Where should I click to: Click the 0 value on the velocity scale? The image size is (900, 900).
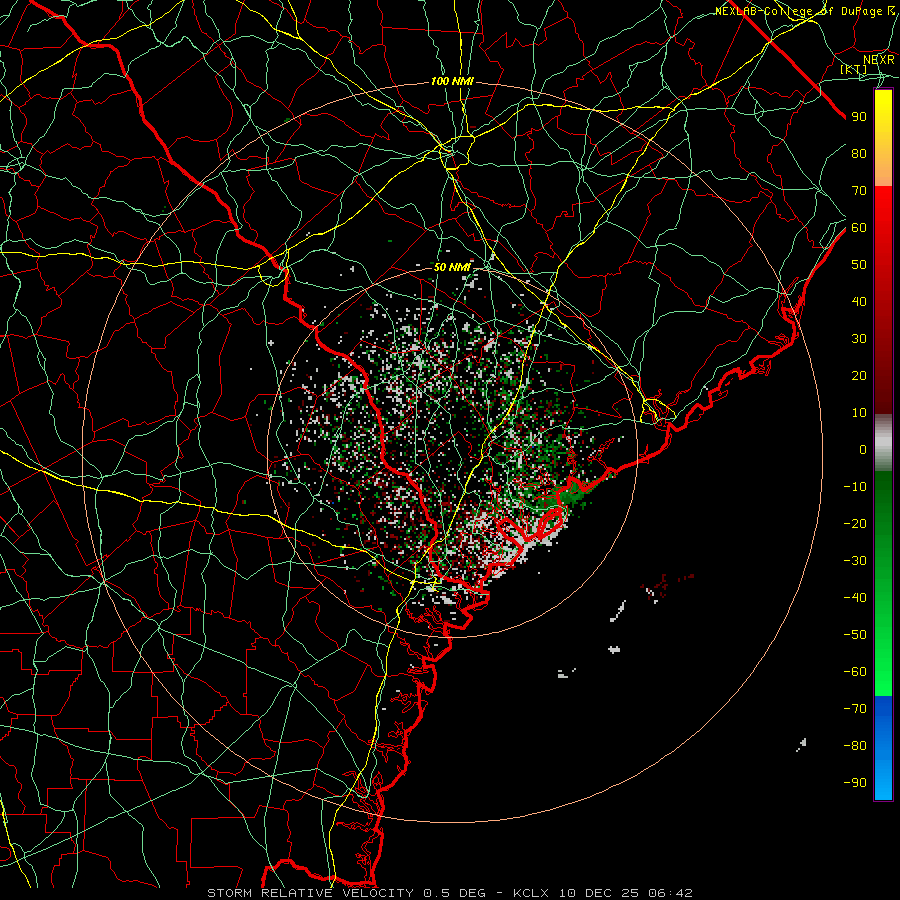click(x=863, y=450)
